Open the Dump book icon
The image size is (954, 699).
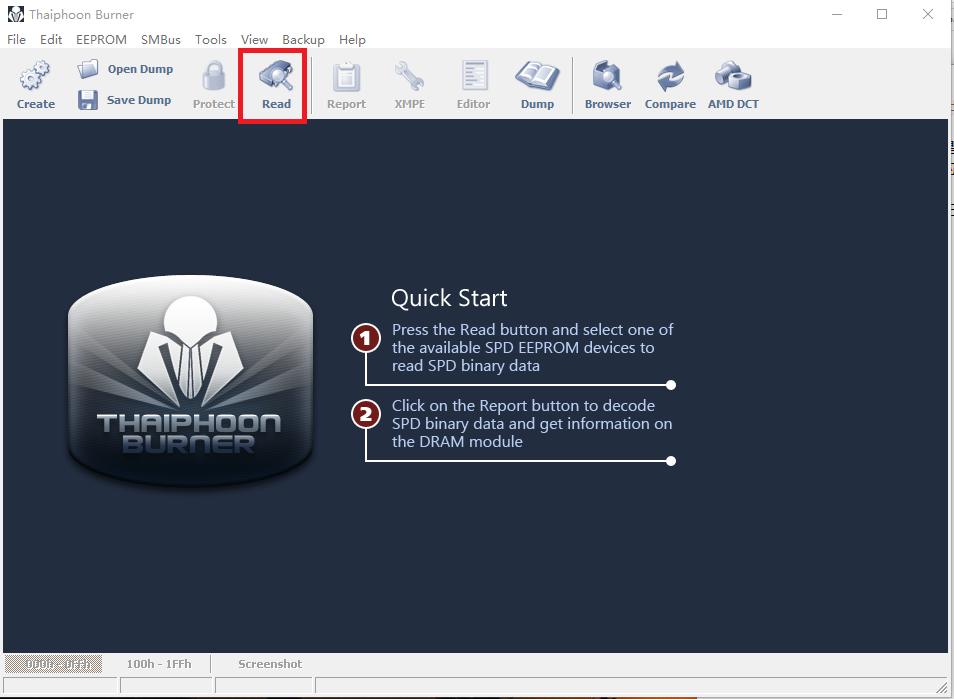(x=537, y=77)
